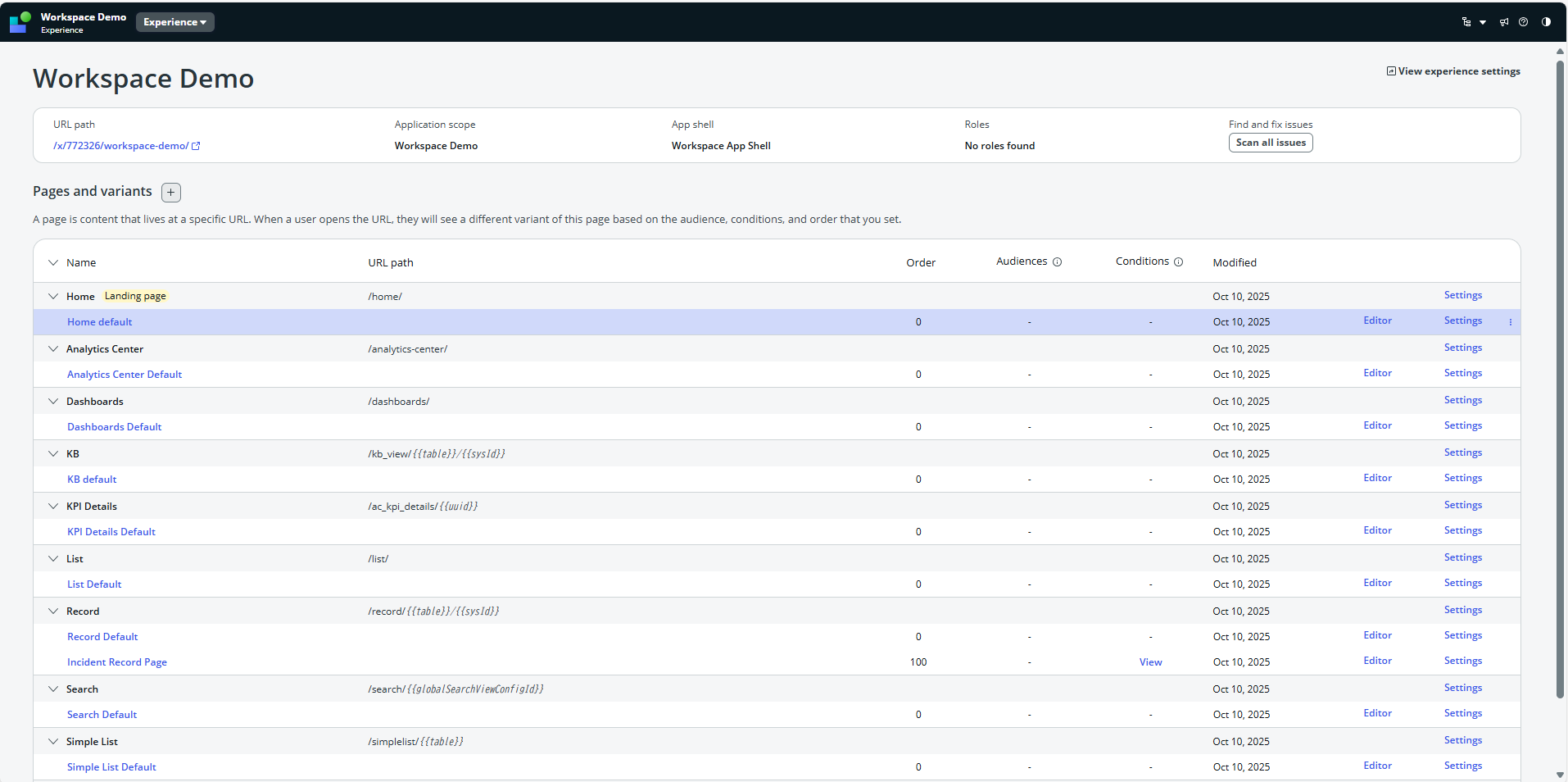The height and width of the screenshot is (782, 1568).
Task: Open the hierarchy tree icon in header
Action: (1466, 22)
